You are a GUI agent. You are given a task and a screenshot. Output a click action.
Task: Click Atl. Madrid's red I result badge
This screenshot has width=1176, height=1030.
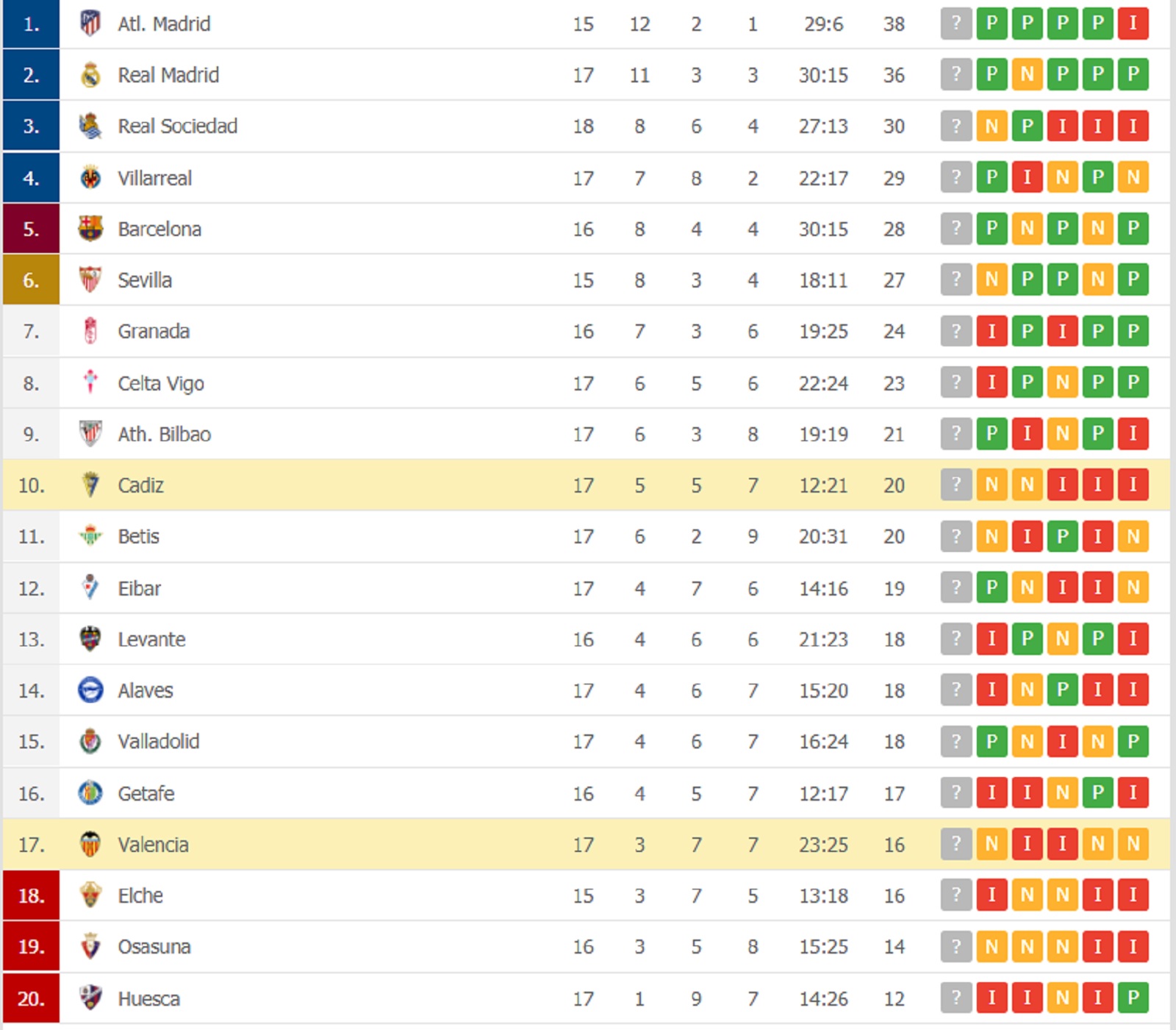pyautogui.click(x=1133, y=24)
